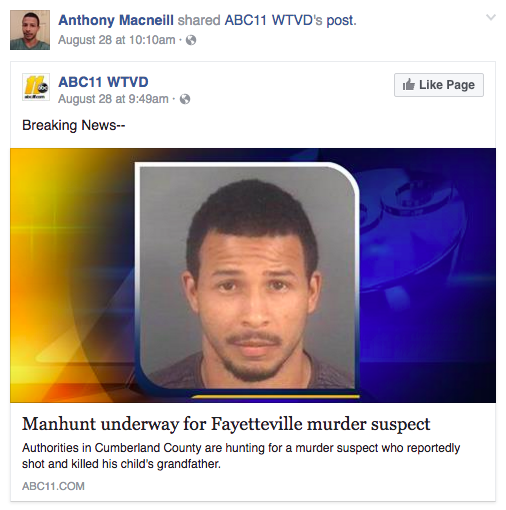Click the Like Page button
Viewport: 506px width, 510px height.
pyautogui.click(x=439, y=85)
